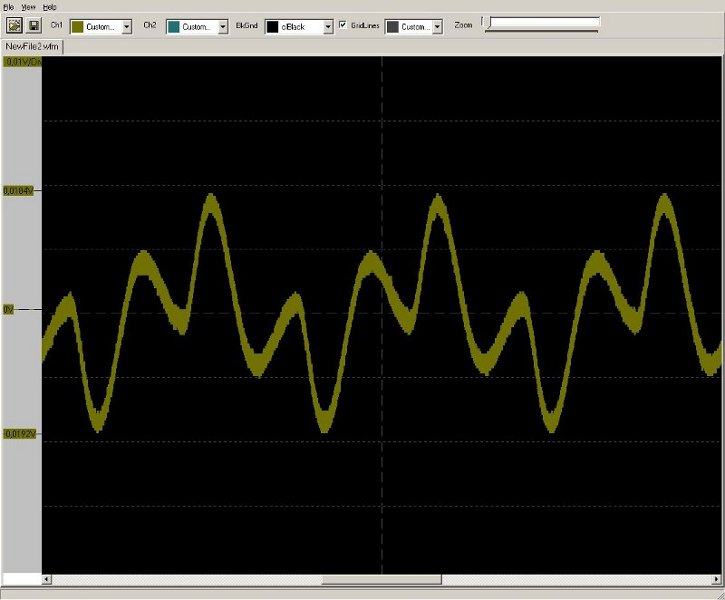
Task: Expand the GridLines color dropdown
Action: pos(437,27)
